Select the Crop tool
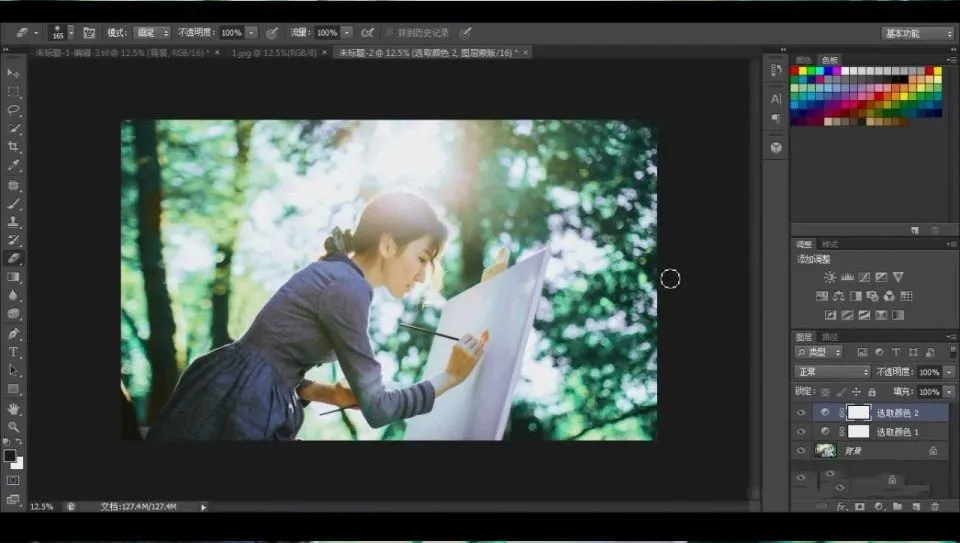 (x=13, y=147)
